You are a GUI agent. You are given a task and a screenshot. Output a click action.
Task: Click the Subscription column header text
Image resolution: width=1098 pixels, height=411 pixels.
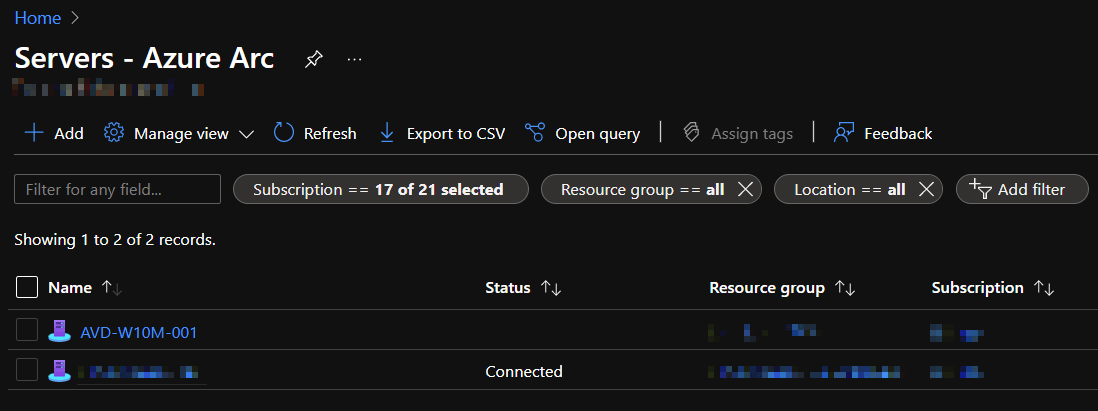(978, 288)
